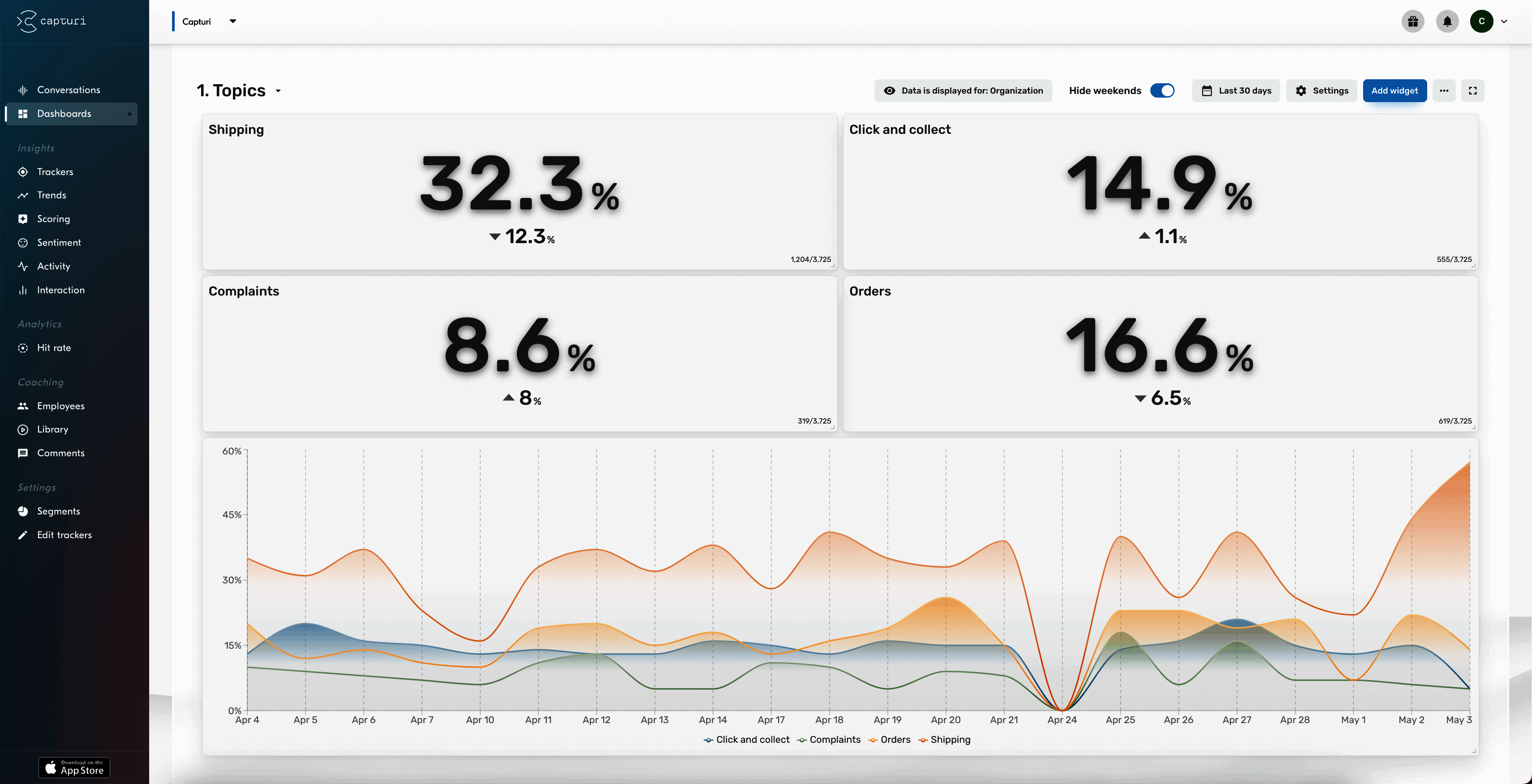Switch to the Conversations section

pyautogui.click(x=68, y=89)
